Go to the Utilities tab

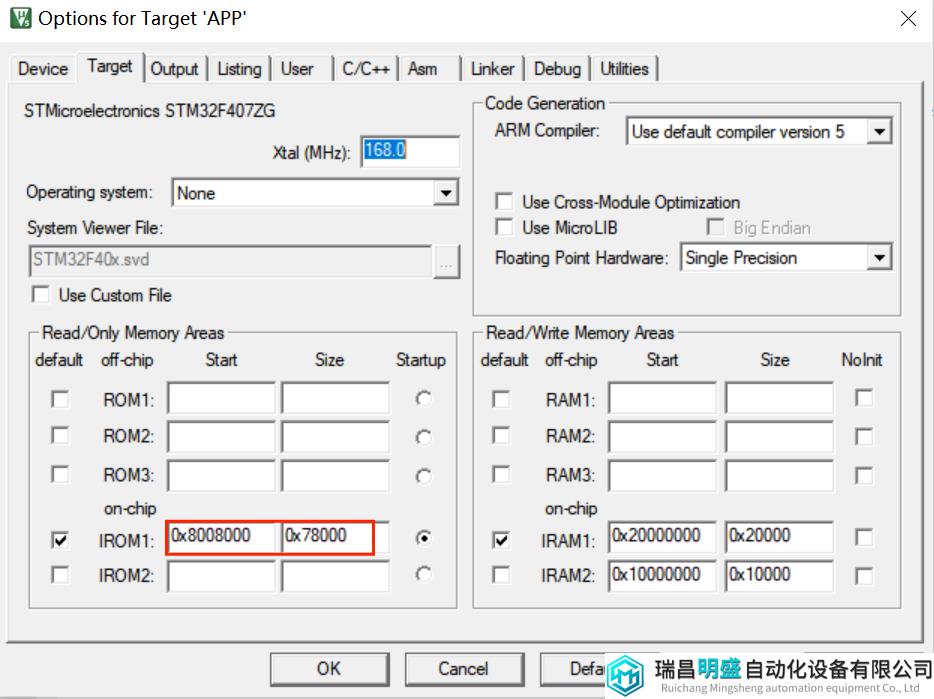624,69
